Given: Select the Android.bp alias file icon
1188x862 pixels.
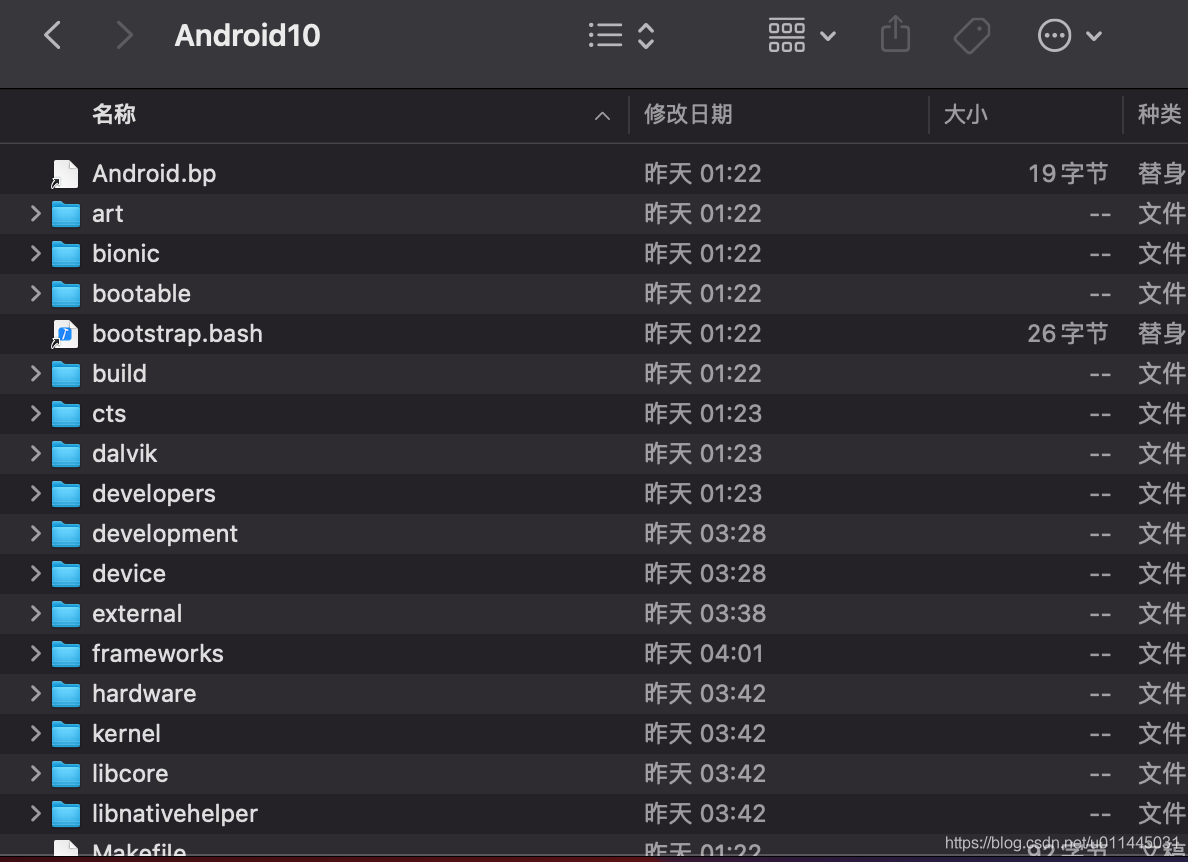Looking at the screenshot, I should coord(65,174).
